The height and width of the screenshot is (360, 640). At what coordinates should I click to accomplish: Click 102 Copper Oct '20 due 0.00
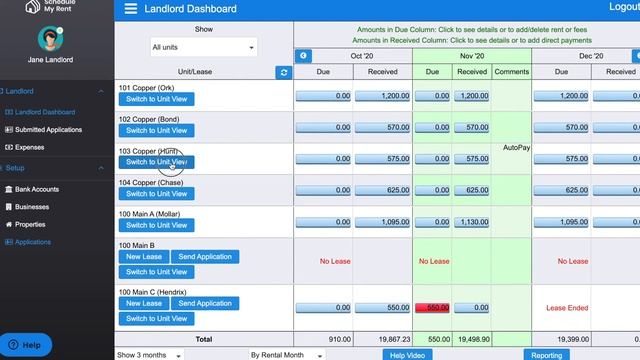(323, 127)
